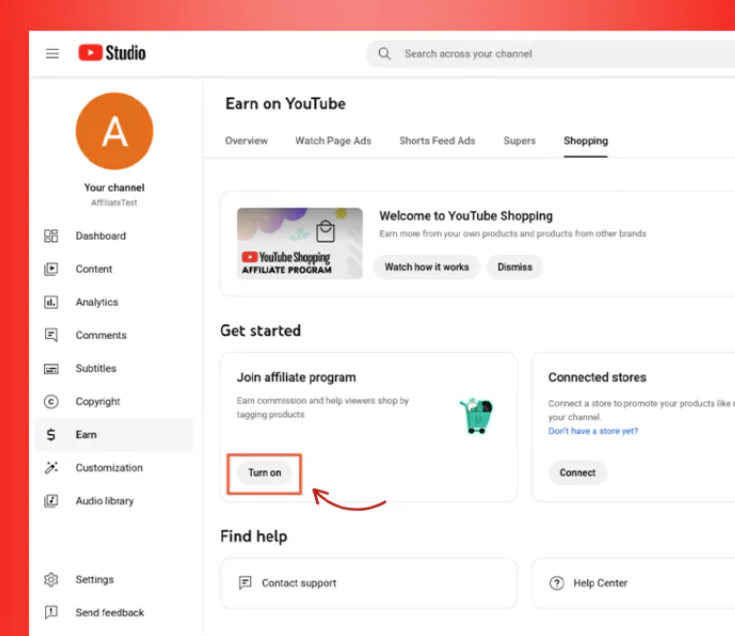
Task: Click the Subtitles icon in sidebar
Action: [x=51, y=369]
